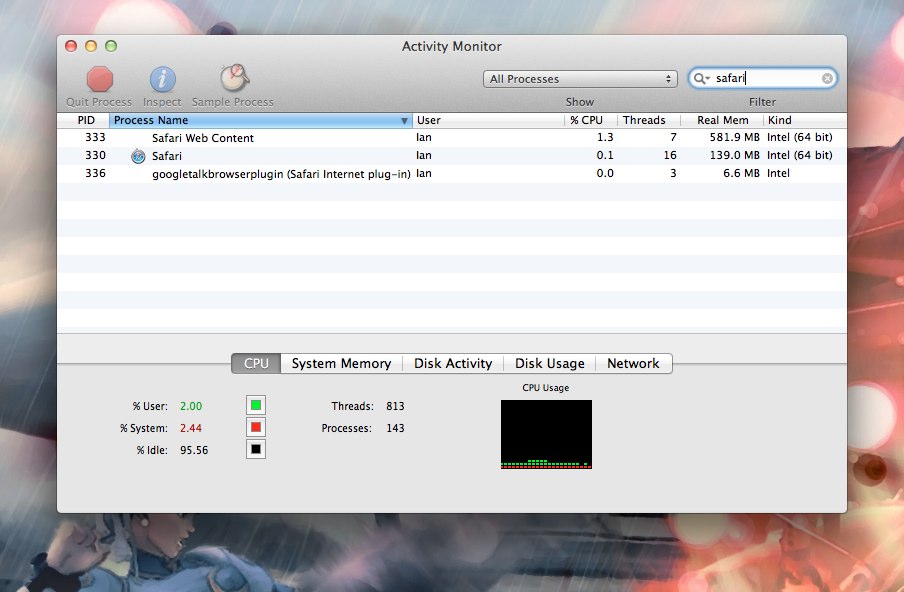904x592 pixels.
Task: Sort by the Real Mem column header
Action: (x=722, y=120)
